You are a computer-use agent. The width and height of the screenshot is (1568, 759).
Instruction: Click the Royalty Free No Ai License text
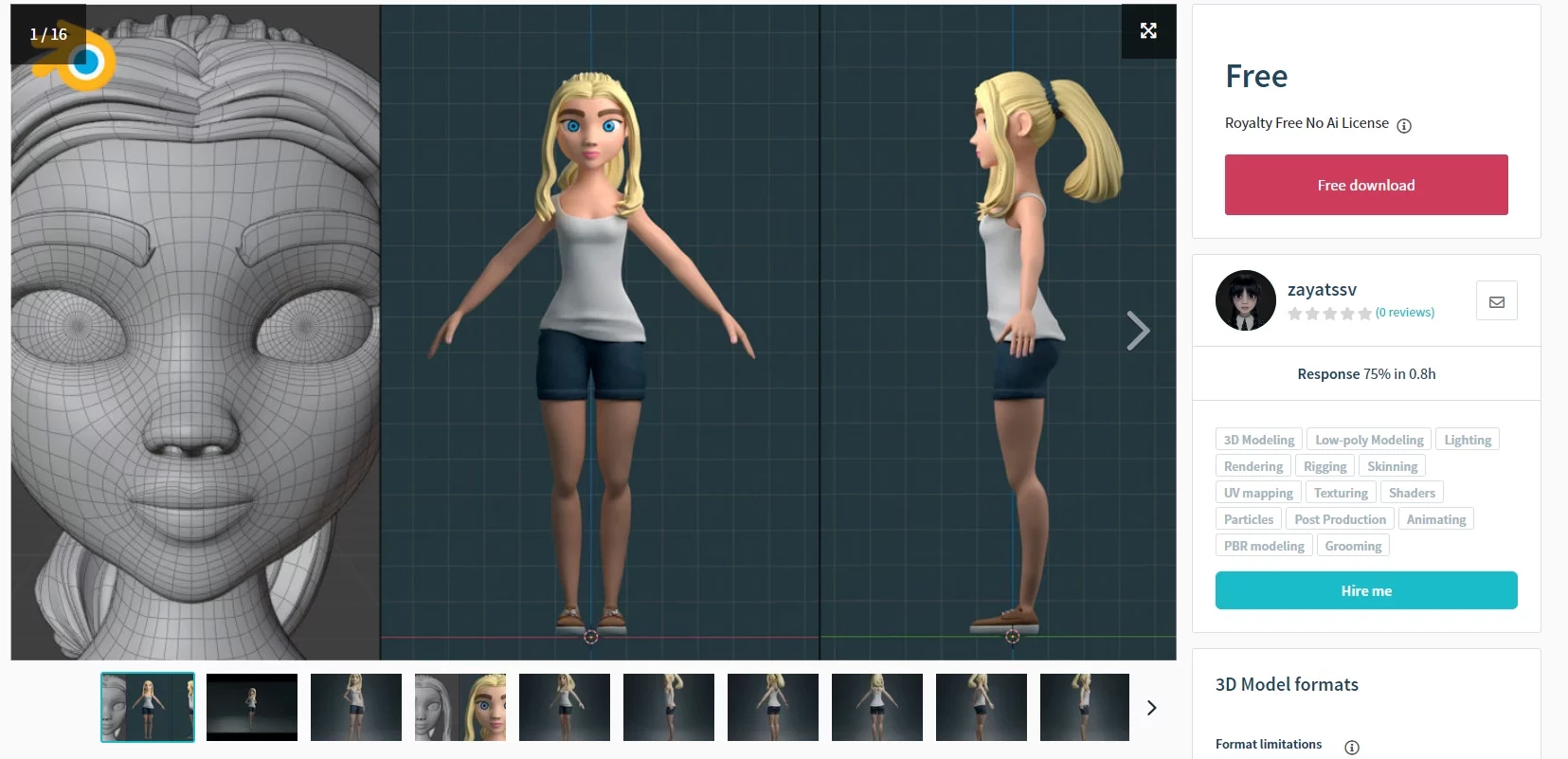tap(1307, 123)
